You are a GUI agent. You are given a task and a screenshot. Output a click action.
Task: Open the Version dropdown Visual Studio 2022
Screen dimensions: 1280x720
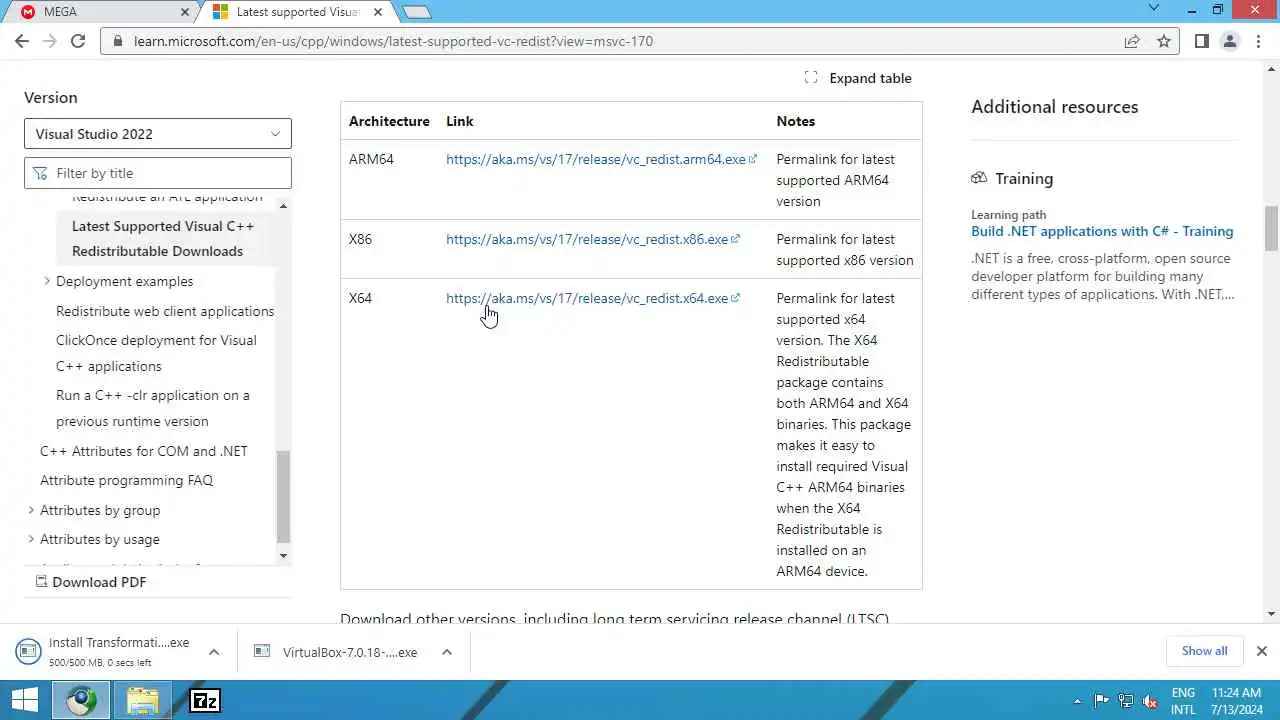coord(158,134)
